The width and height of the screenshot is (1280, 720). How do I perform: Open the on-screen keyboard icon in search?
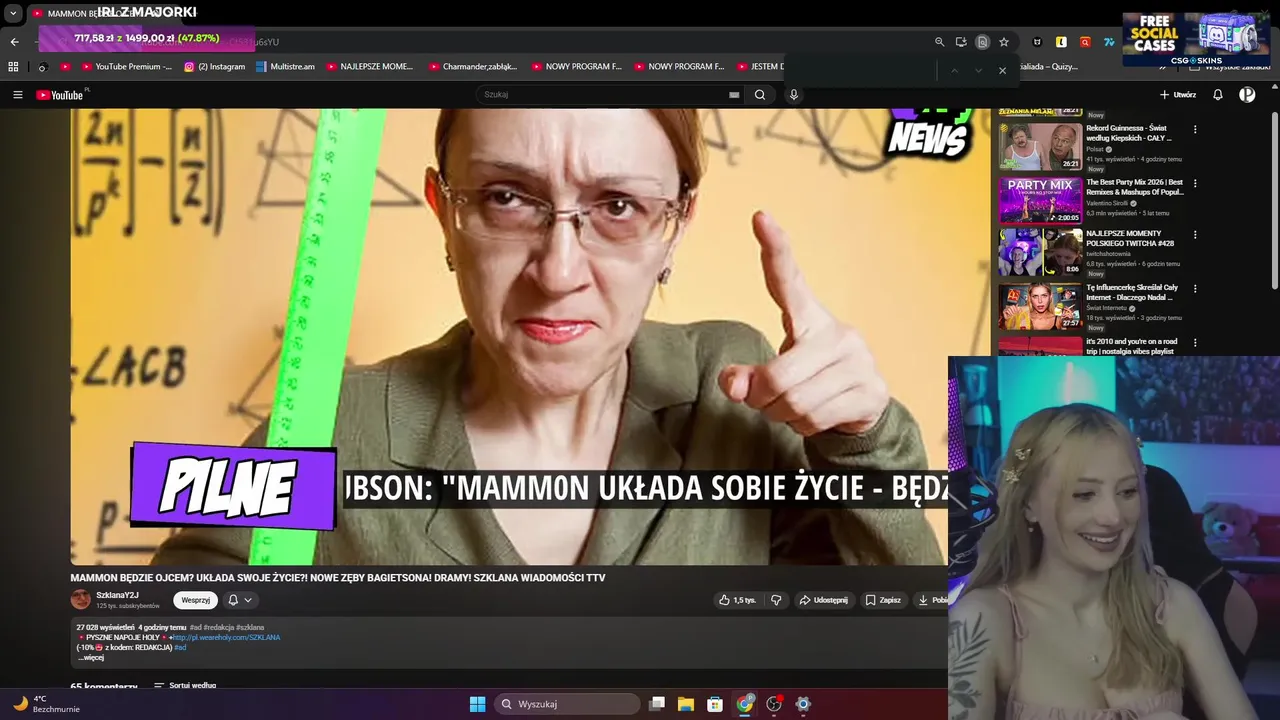pyautogui.click(x=734, y=95)
